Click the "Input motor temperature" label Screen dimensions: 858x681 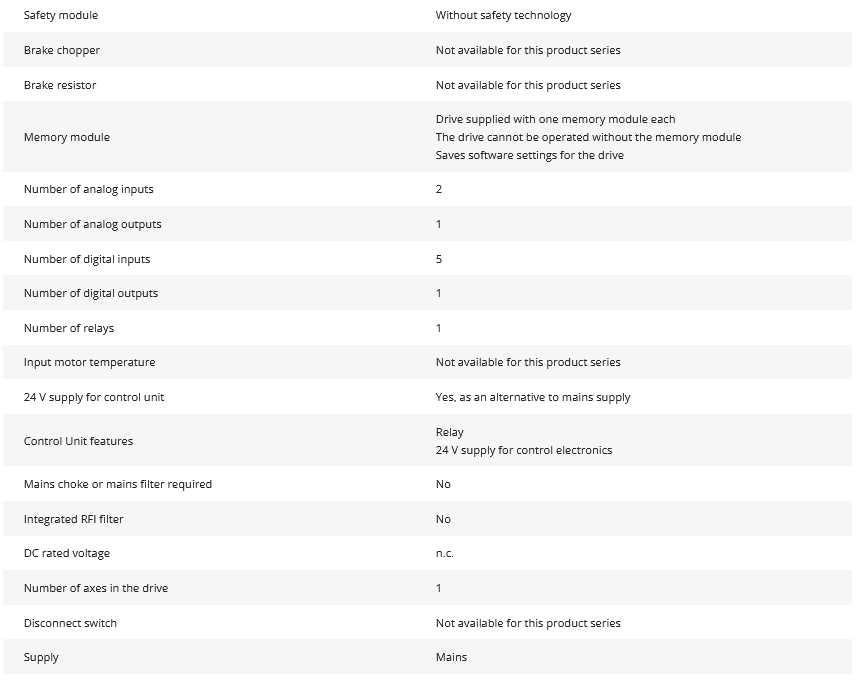click(90, 362)
